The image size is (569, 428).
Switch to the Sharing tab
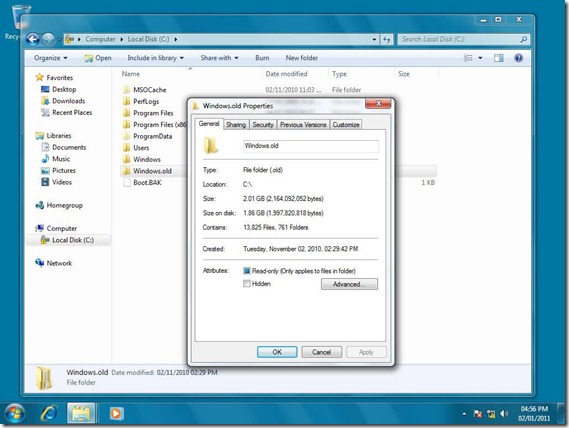[236, 125]
